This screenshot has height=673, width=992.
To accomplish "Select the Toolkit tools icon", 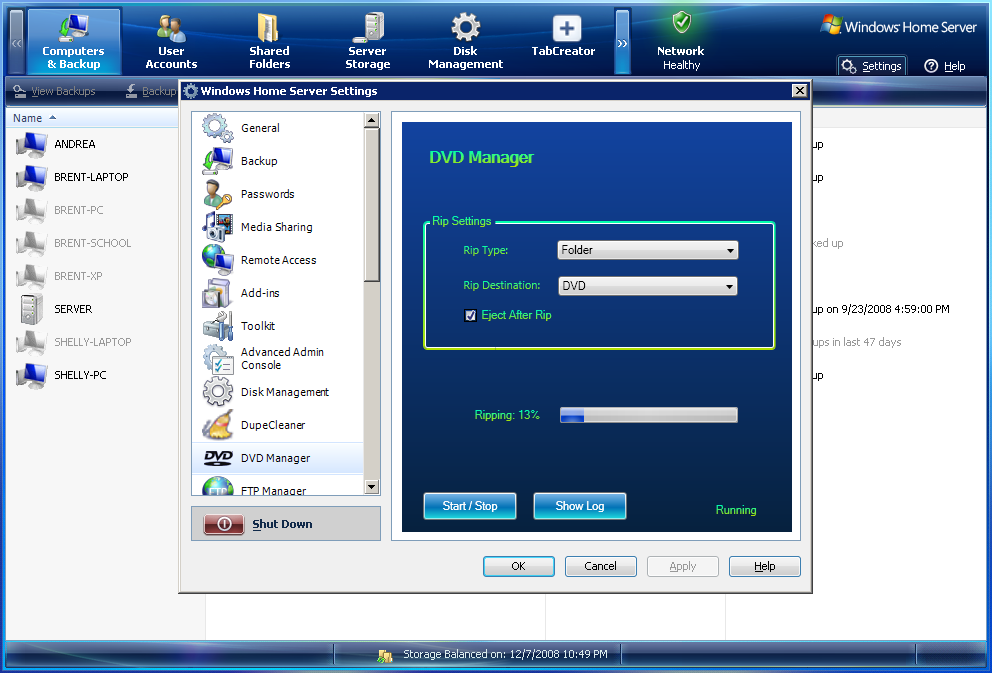I will [x=217, y=326].
